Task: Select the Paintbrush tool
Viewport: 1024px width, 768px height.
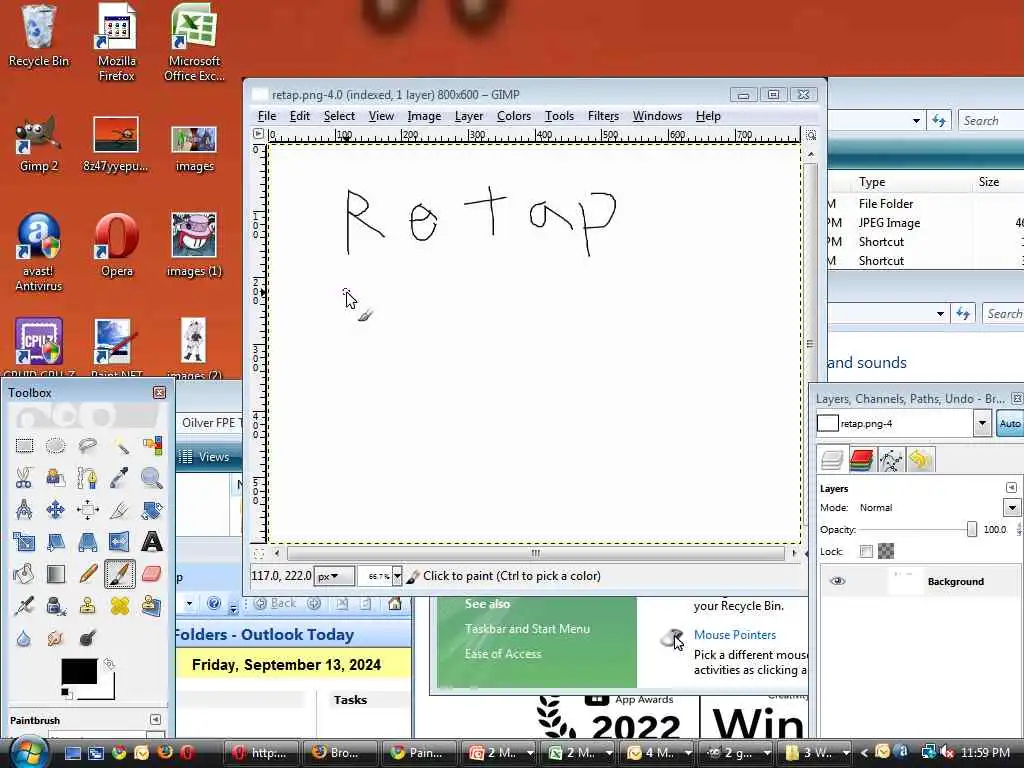Action: coord(120,573)
